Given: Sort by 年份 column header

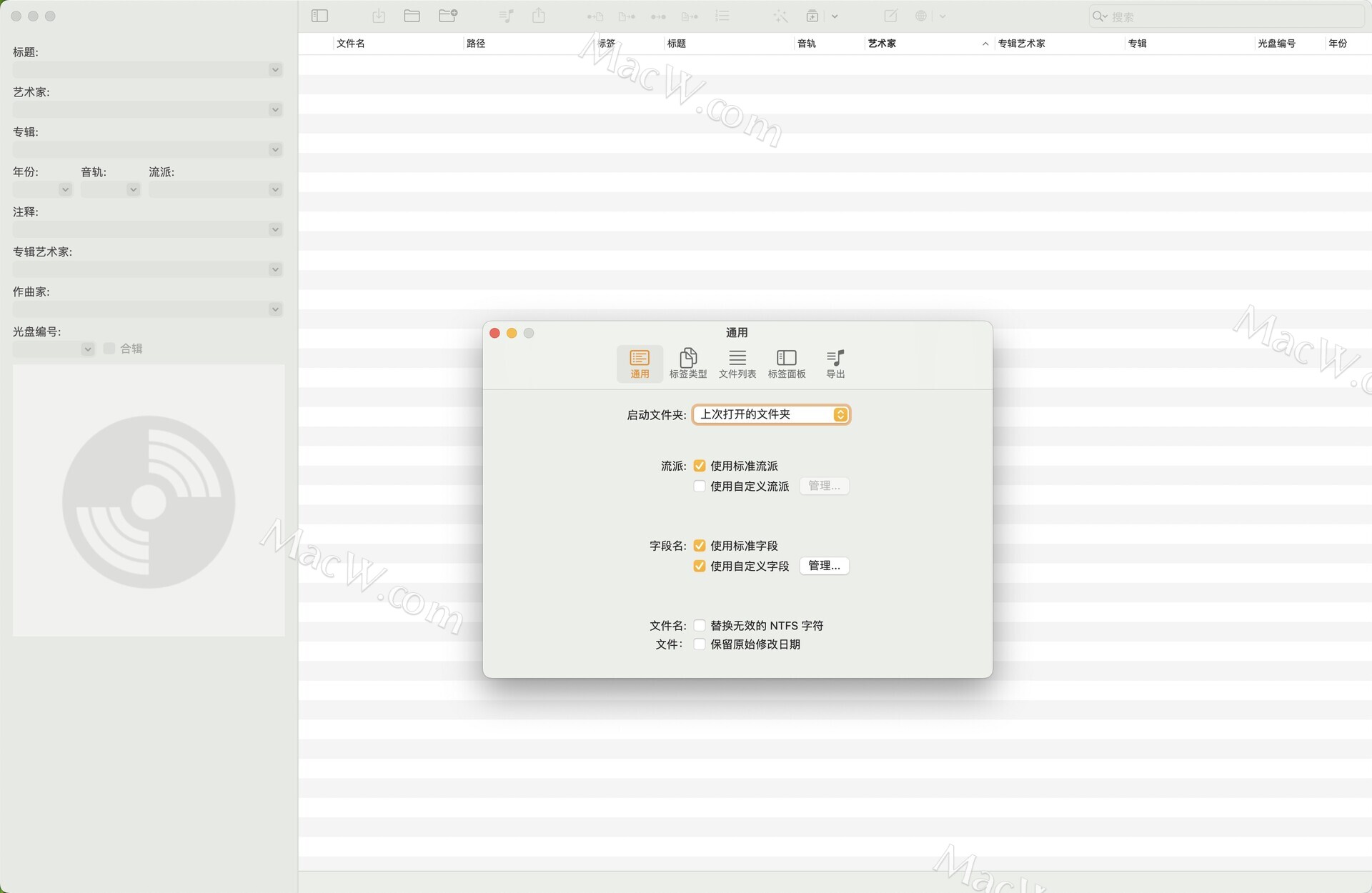Looking at the screenshot, I should point(1348,44).
